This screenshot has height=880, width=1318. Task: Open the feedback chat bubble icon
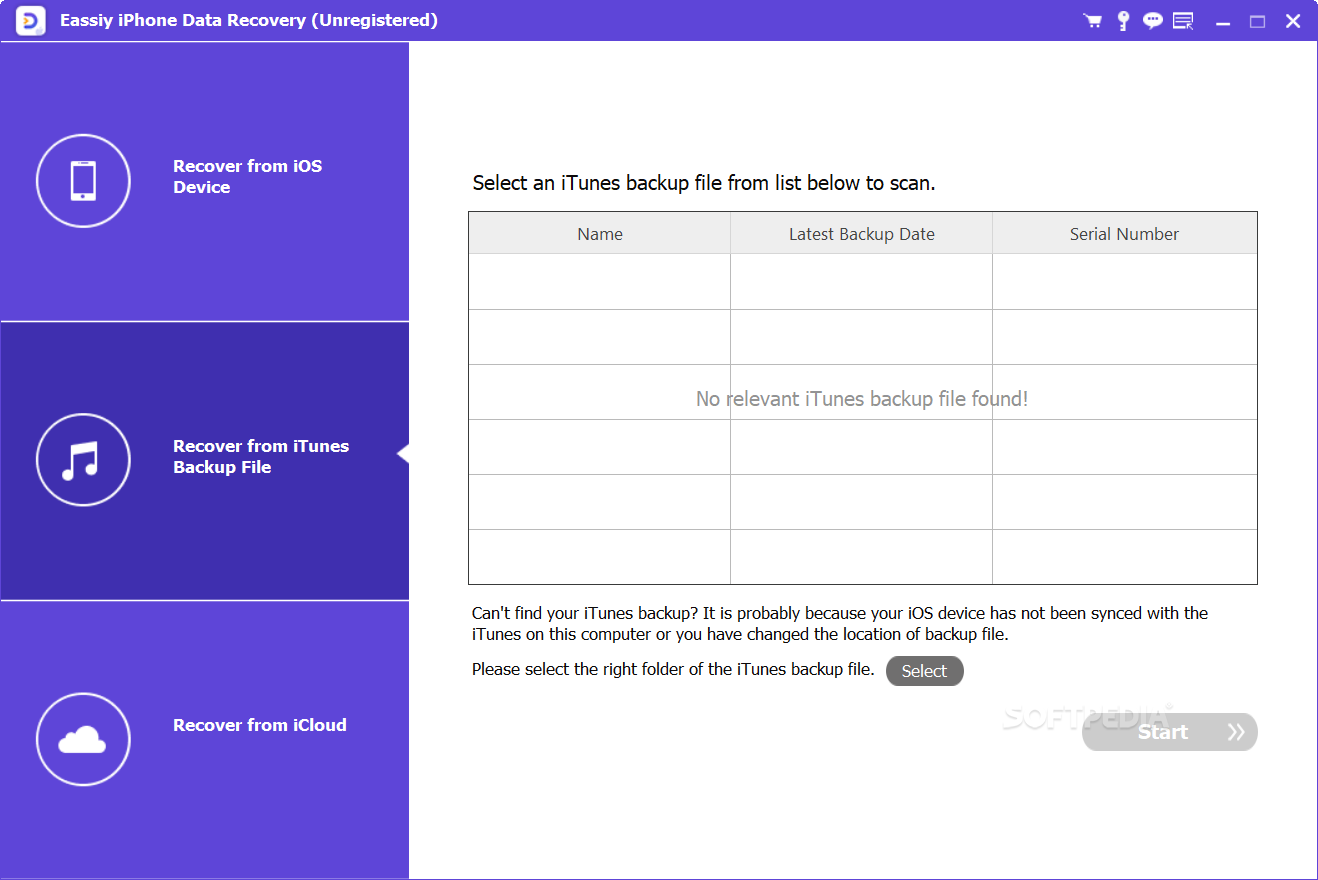tap(1153, 21)
